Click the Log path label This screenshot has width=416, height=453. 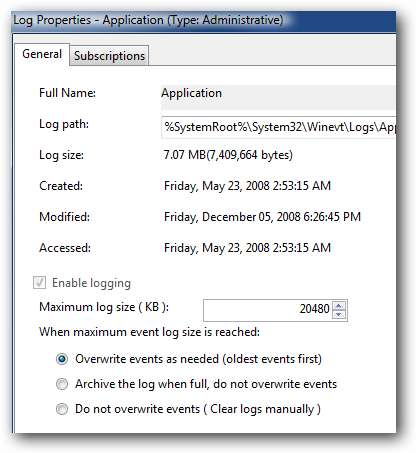tap(64, 124)
